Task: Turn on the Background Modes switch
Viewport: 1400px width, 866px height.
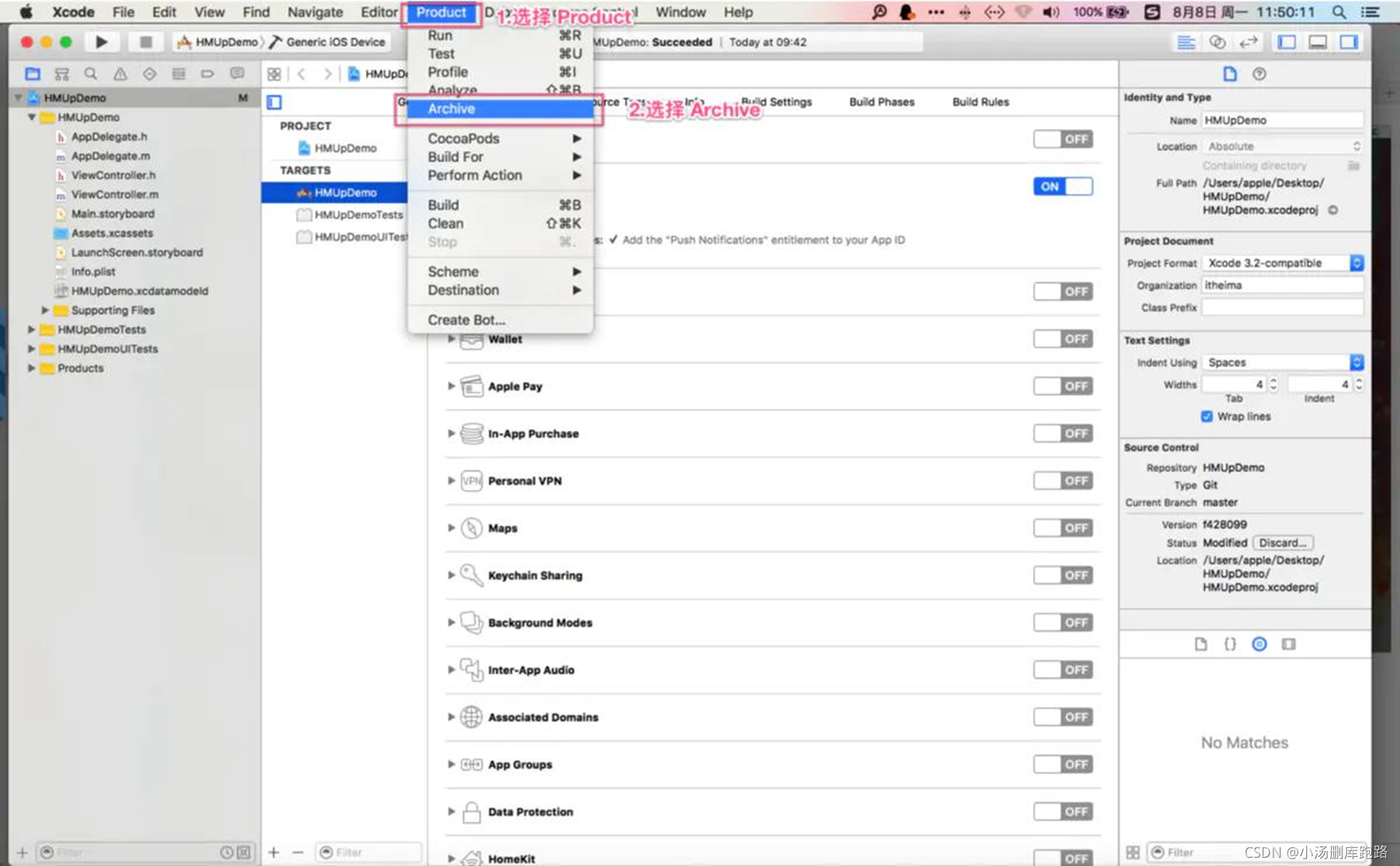Action: [1062, 623]
